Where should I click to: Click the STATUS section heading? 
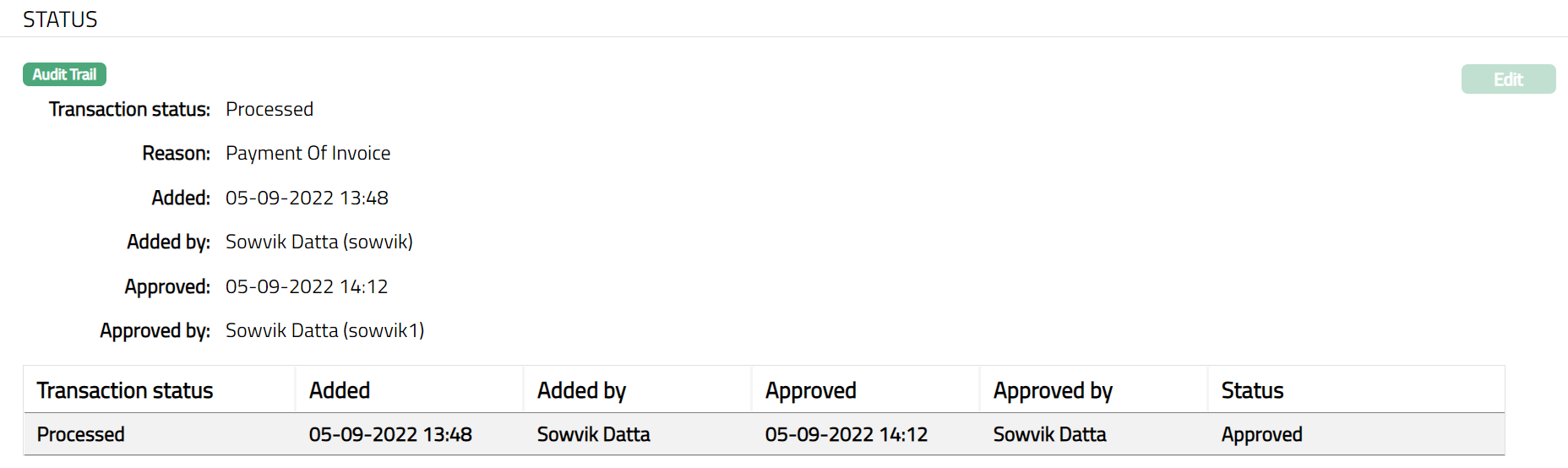coord(60,19)
